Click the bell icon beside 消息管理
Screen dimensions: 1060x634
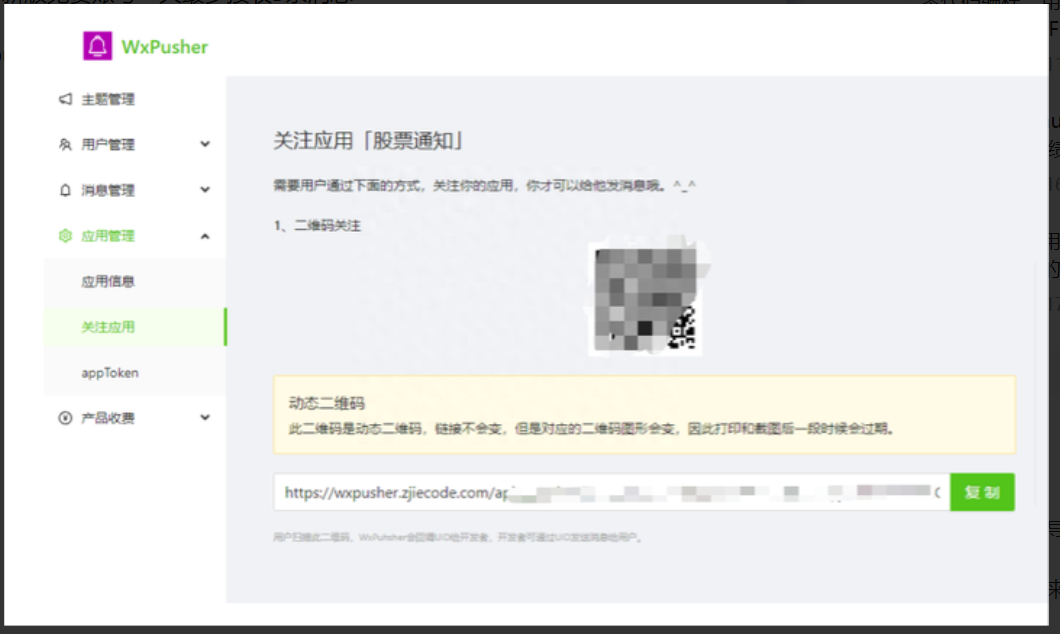(65, 190)
